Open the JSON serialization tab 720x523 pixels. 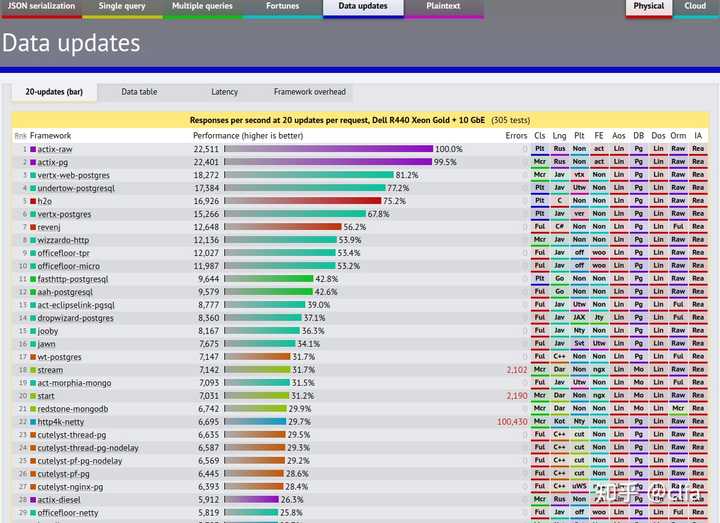[x=41, y=8]
